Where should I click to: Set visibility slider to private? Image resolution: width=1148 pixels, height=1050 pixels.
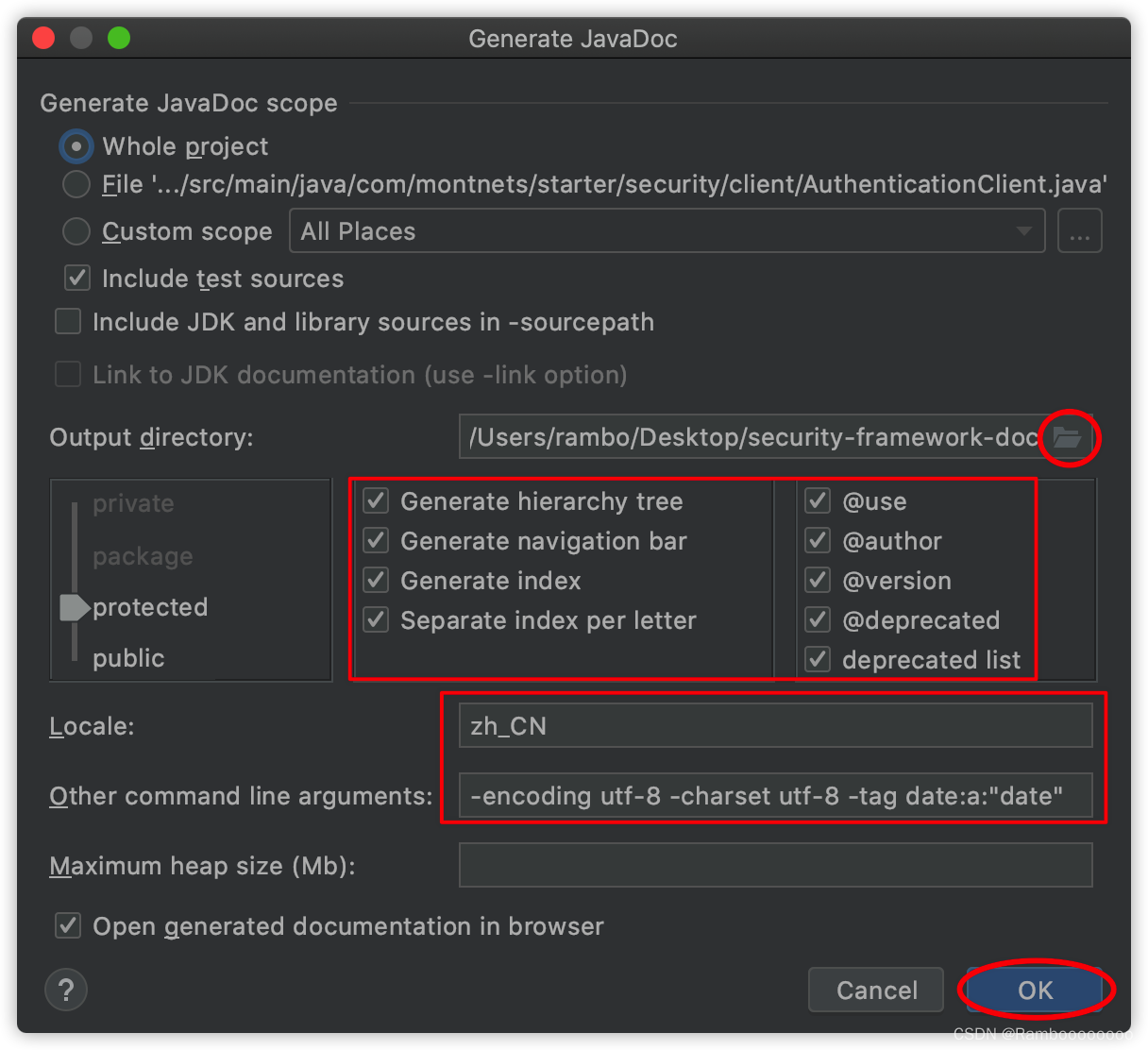pyautogui.click(x=133, y=503)
